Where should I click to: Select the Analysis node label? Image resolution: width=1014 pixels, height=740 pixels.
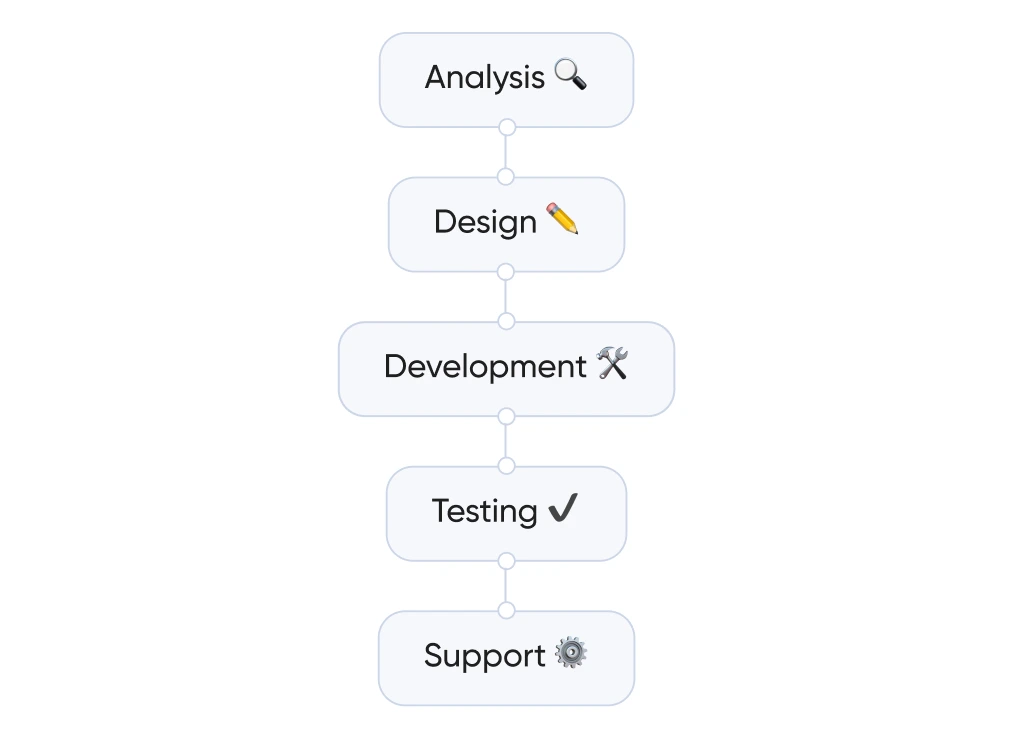(x=485, y=77)
